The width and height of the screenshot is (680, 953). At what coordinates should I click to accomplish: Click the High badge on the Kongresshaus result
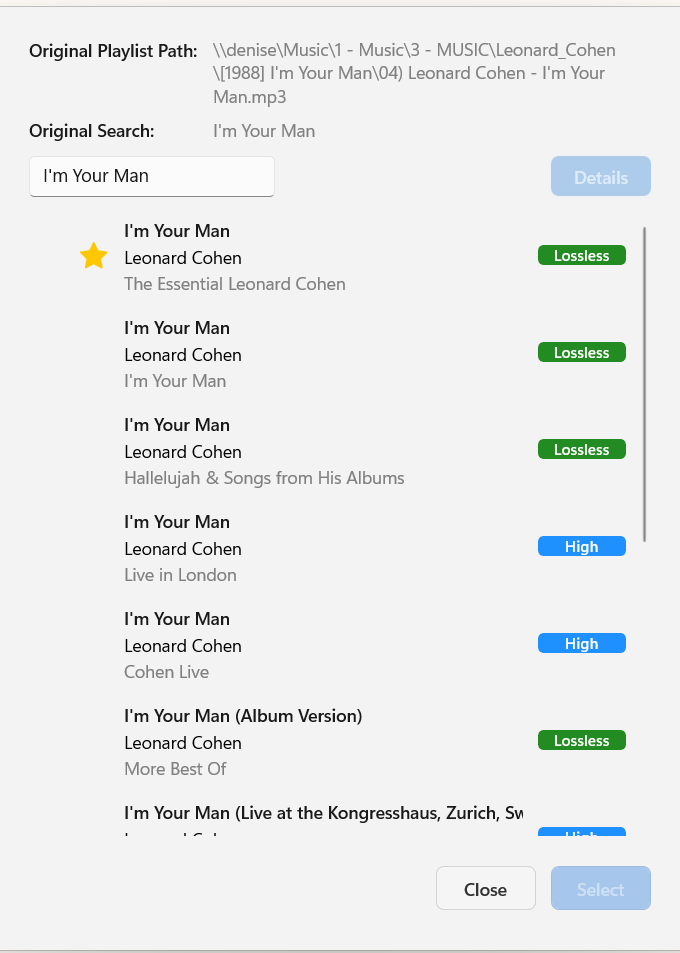click(x=581, y=833)
